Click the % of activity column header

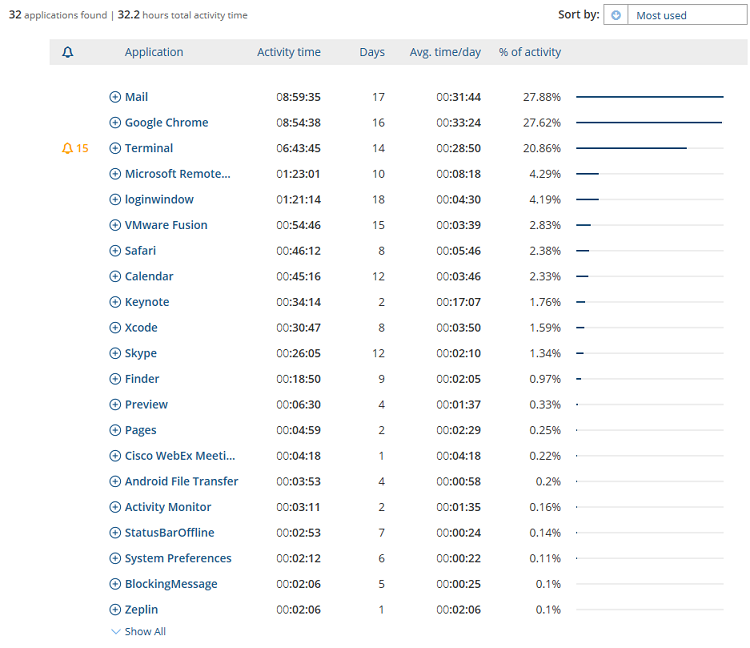(530, 53)
